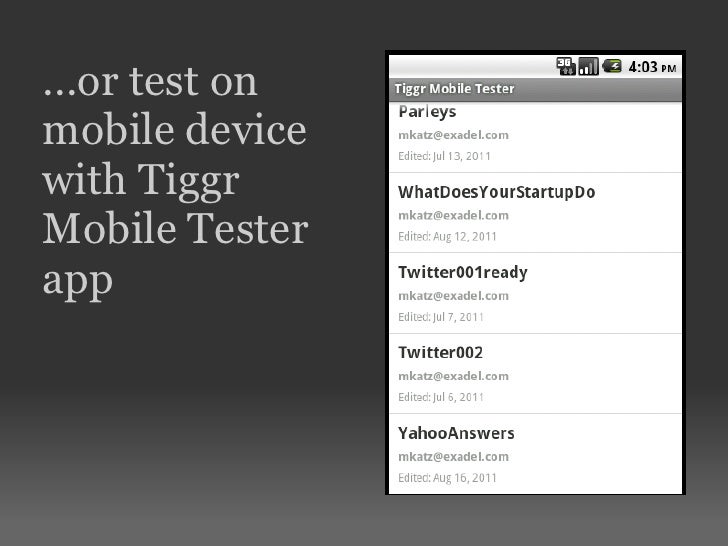Open the WhatDoesYourStartupDo project

tap(535, 213)
